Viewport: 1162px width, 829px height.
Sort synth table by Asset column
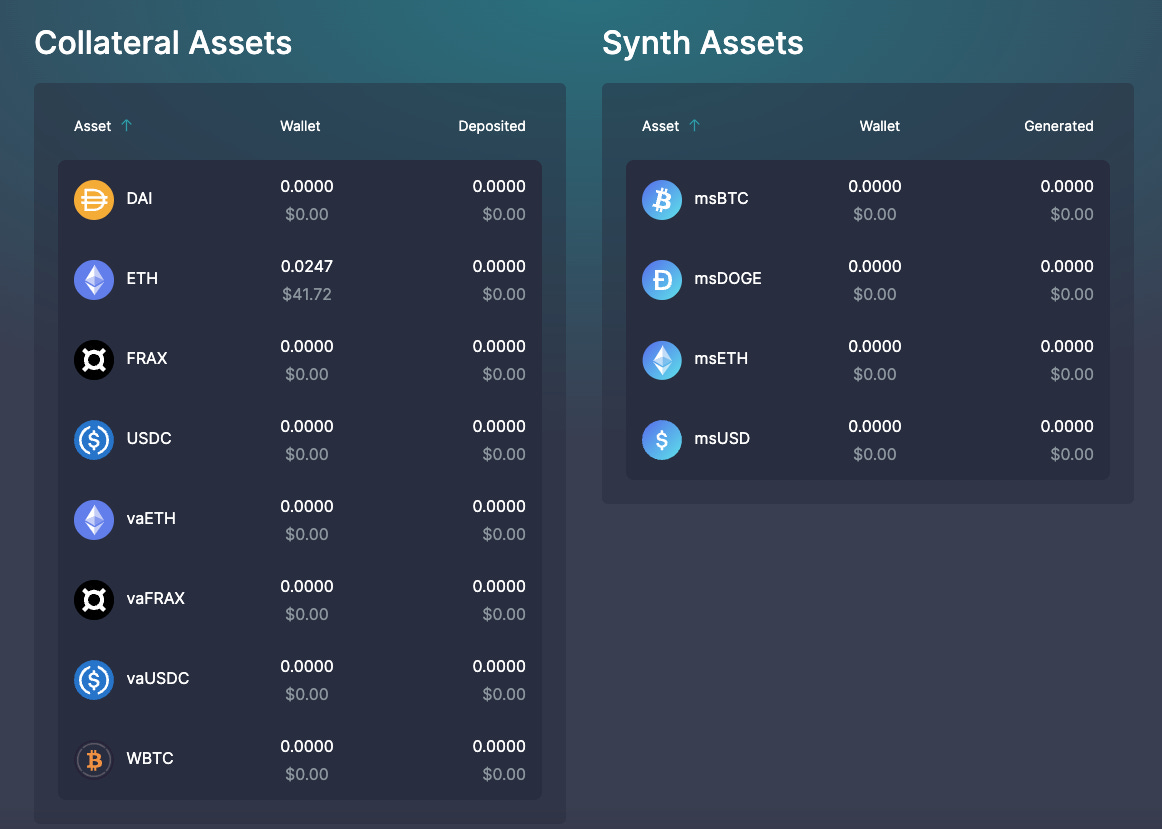click(x=660, y=126)
